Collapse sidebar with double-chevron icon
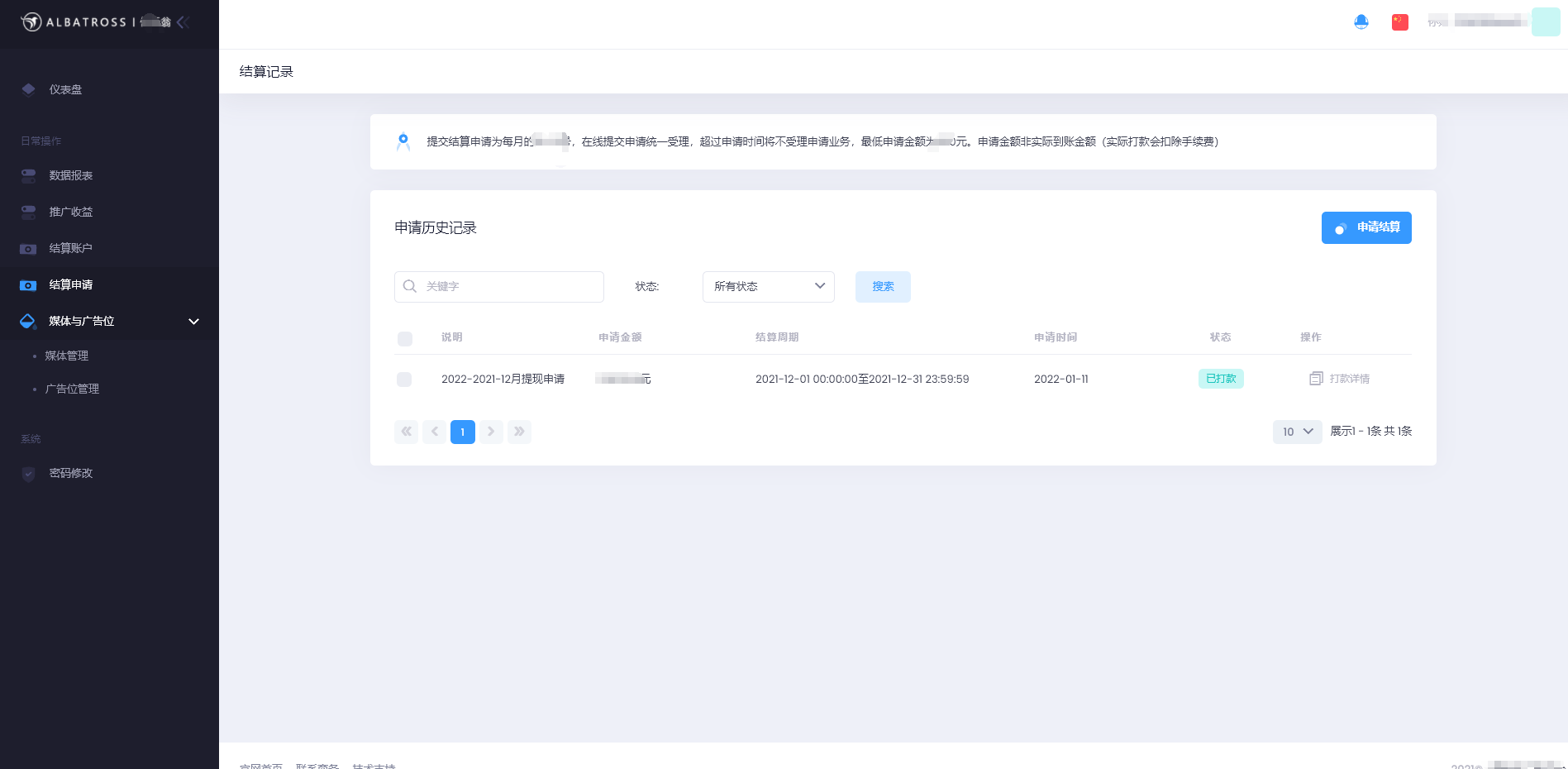This screenshot has height=769, width=1568. [183, 22]
